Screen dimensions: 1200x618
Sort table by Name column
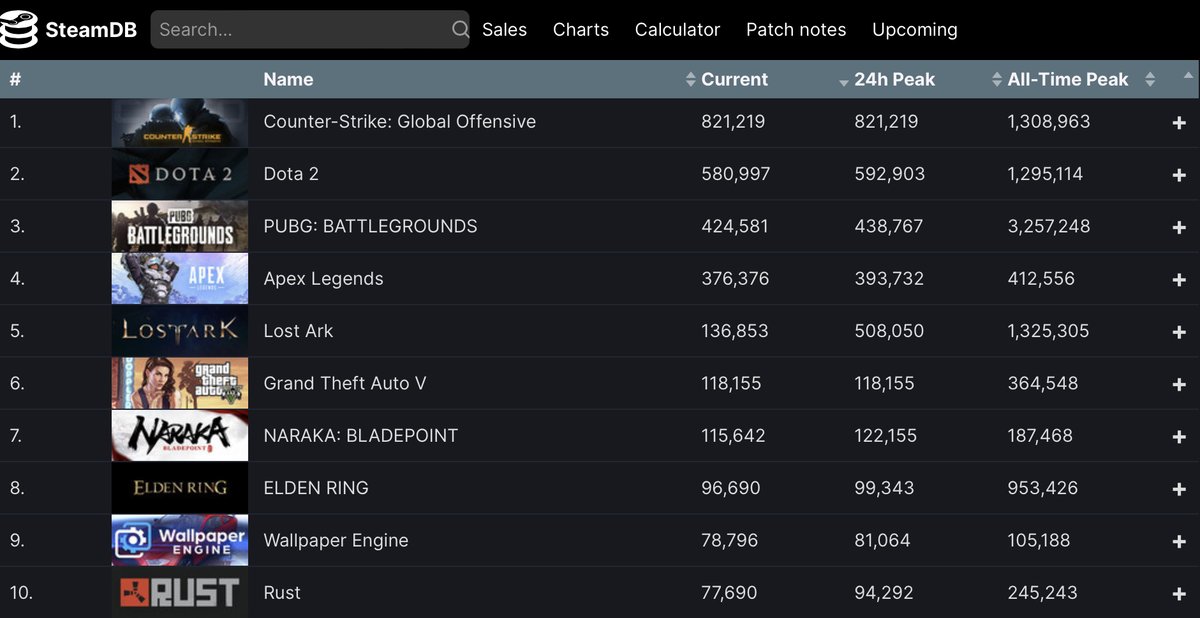[288, 79]
